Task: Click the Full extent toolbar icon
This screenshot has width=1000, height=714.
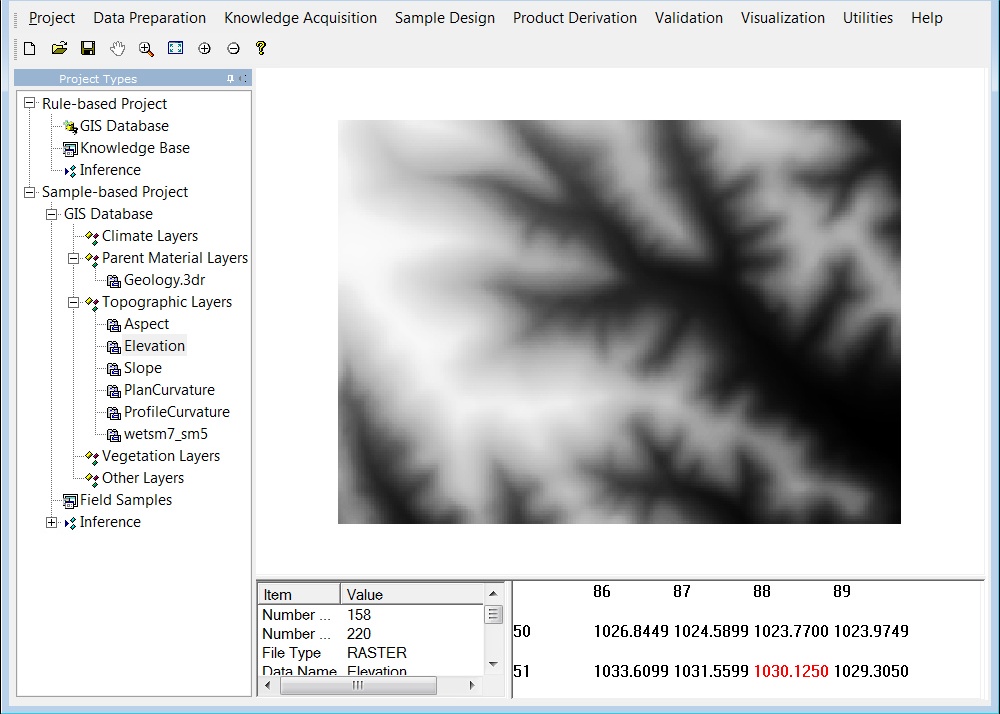Action: [175, 48]
